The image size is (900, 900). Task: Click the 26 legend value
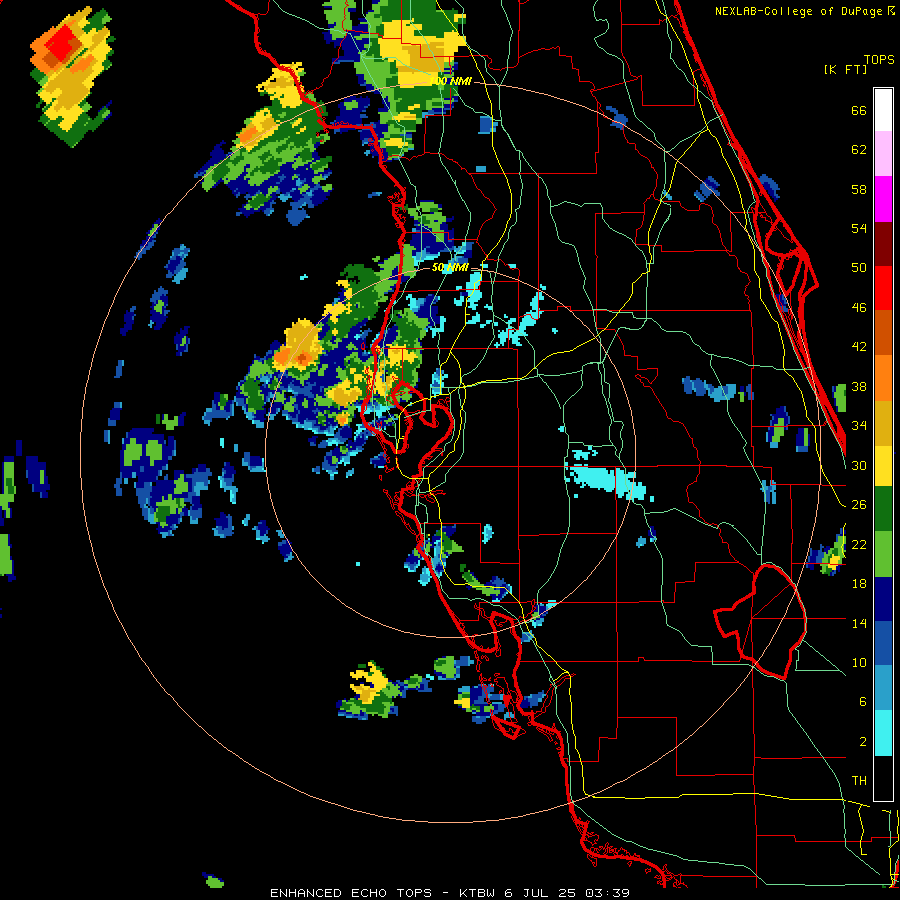click(x=859, y=505)
